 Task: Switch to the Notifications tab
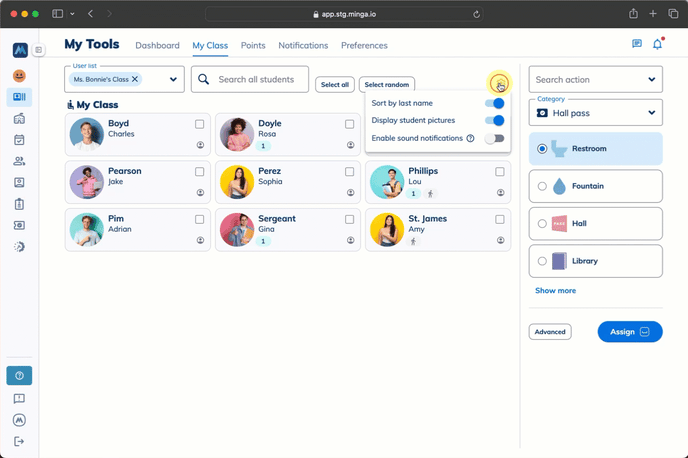pyautogui.click(x=303, y=45)
